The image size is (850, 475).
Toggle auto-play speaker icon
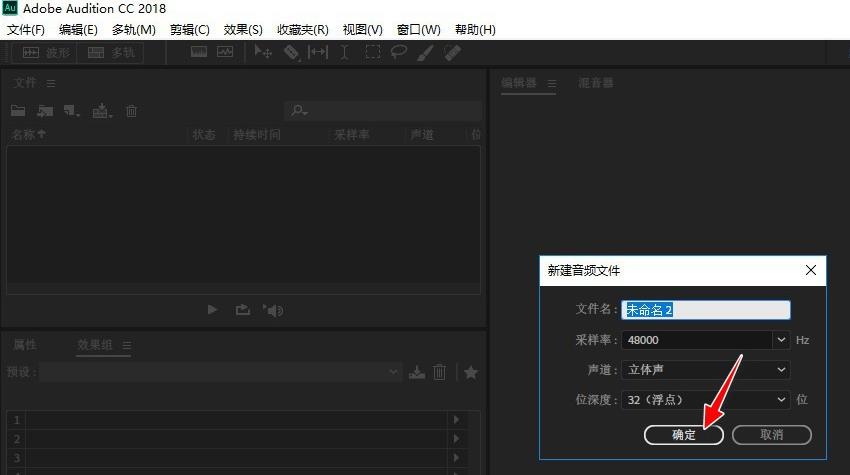tap(273, 310)
